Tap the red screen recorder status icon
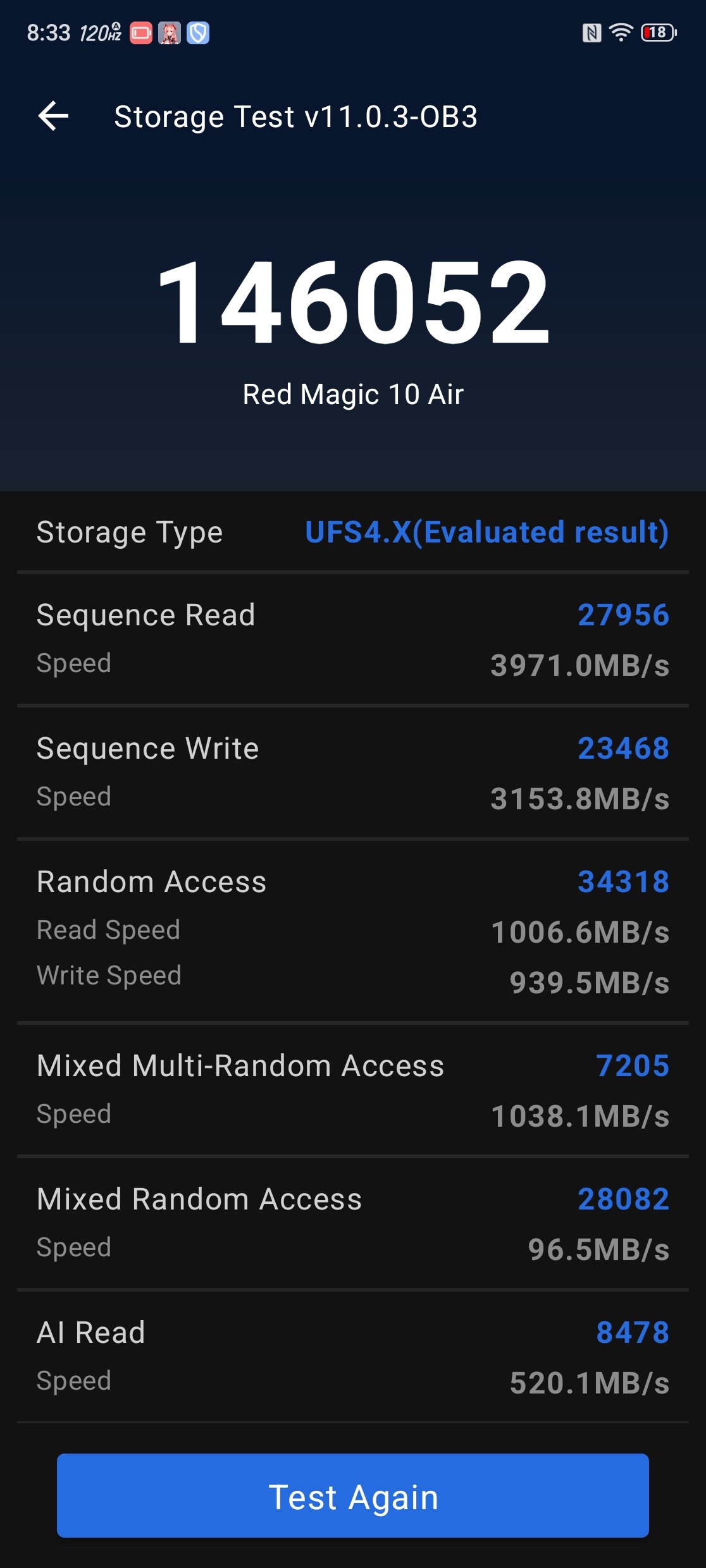706x1568 pixels. [141, 33]
